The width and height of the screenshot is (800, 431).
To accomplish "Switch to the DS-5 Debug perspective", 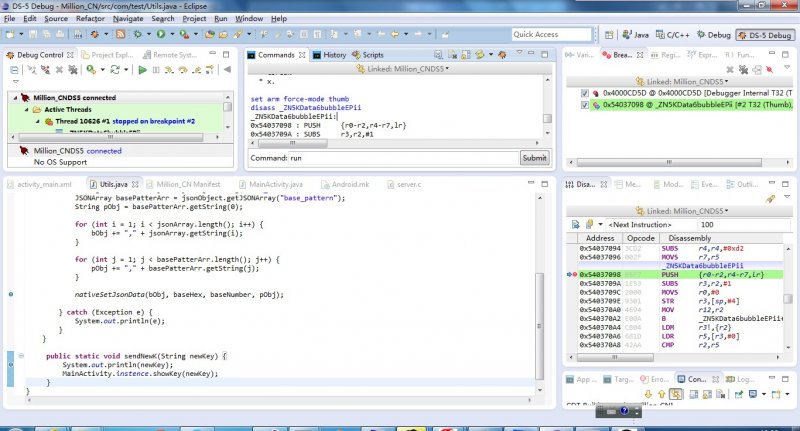I will click(763, 34).
